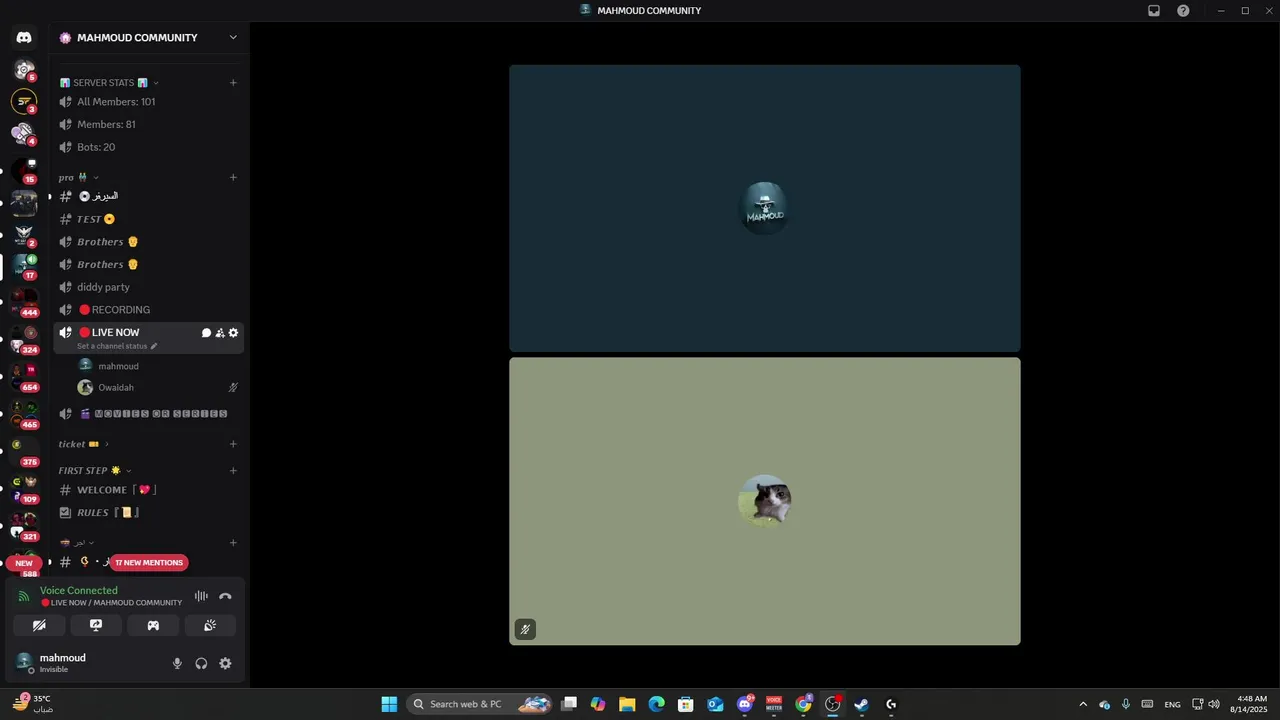Collapse the SERVER STATS category
The image size is (1280, 720).
[109, 83]
